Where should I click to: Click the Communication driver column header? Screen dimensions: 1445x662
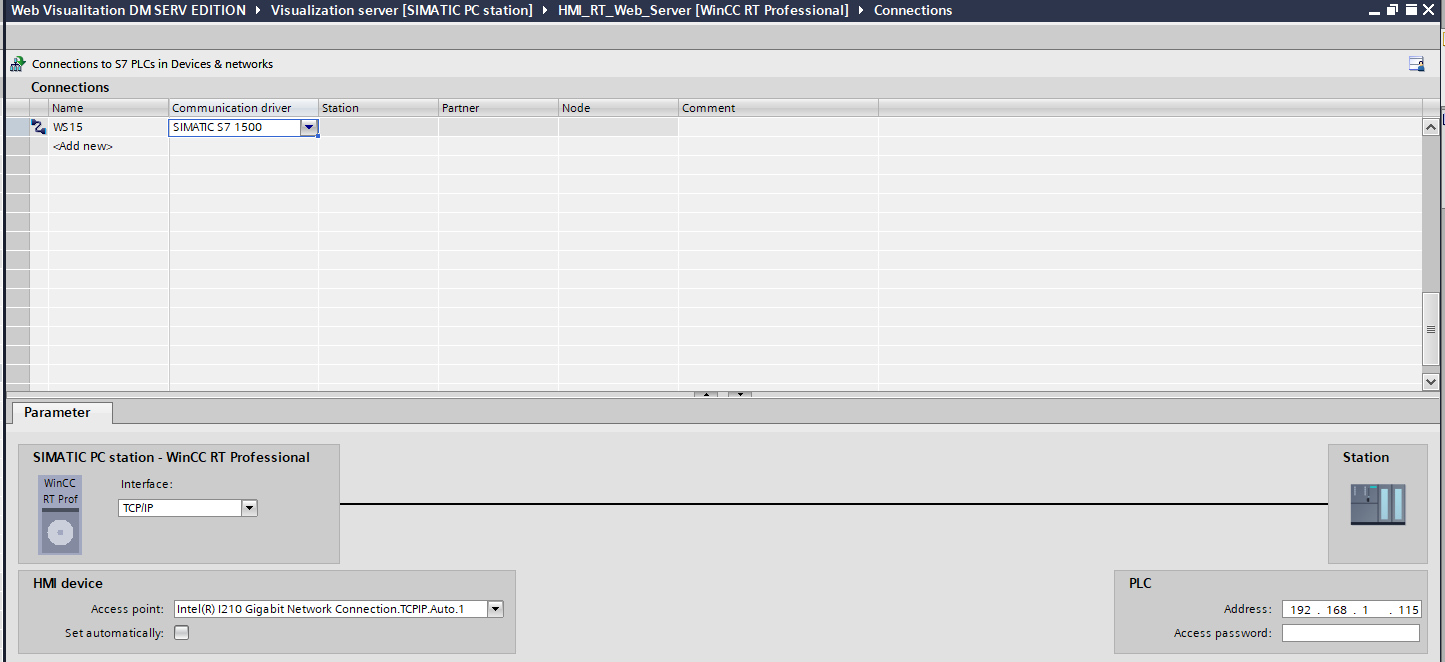tap(243, 108)
